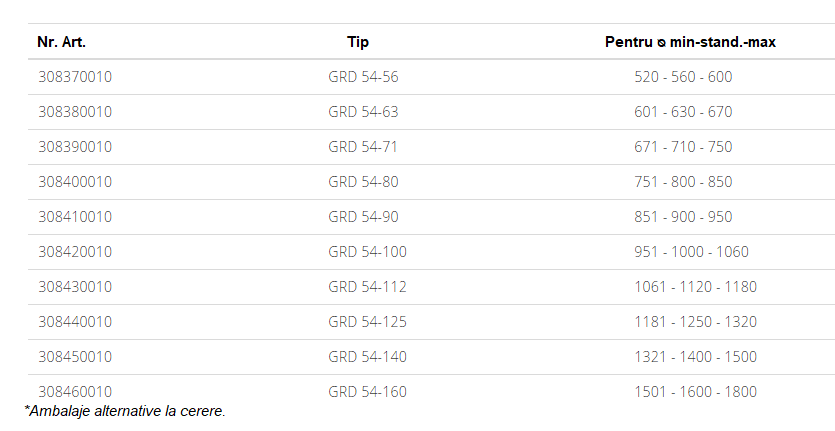
Task: Click type cell GRD 54-71
Action: pos(363,147)
